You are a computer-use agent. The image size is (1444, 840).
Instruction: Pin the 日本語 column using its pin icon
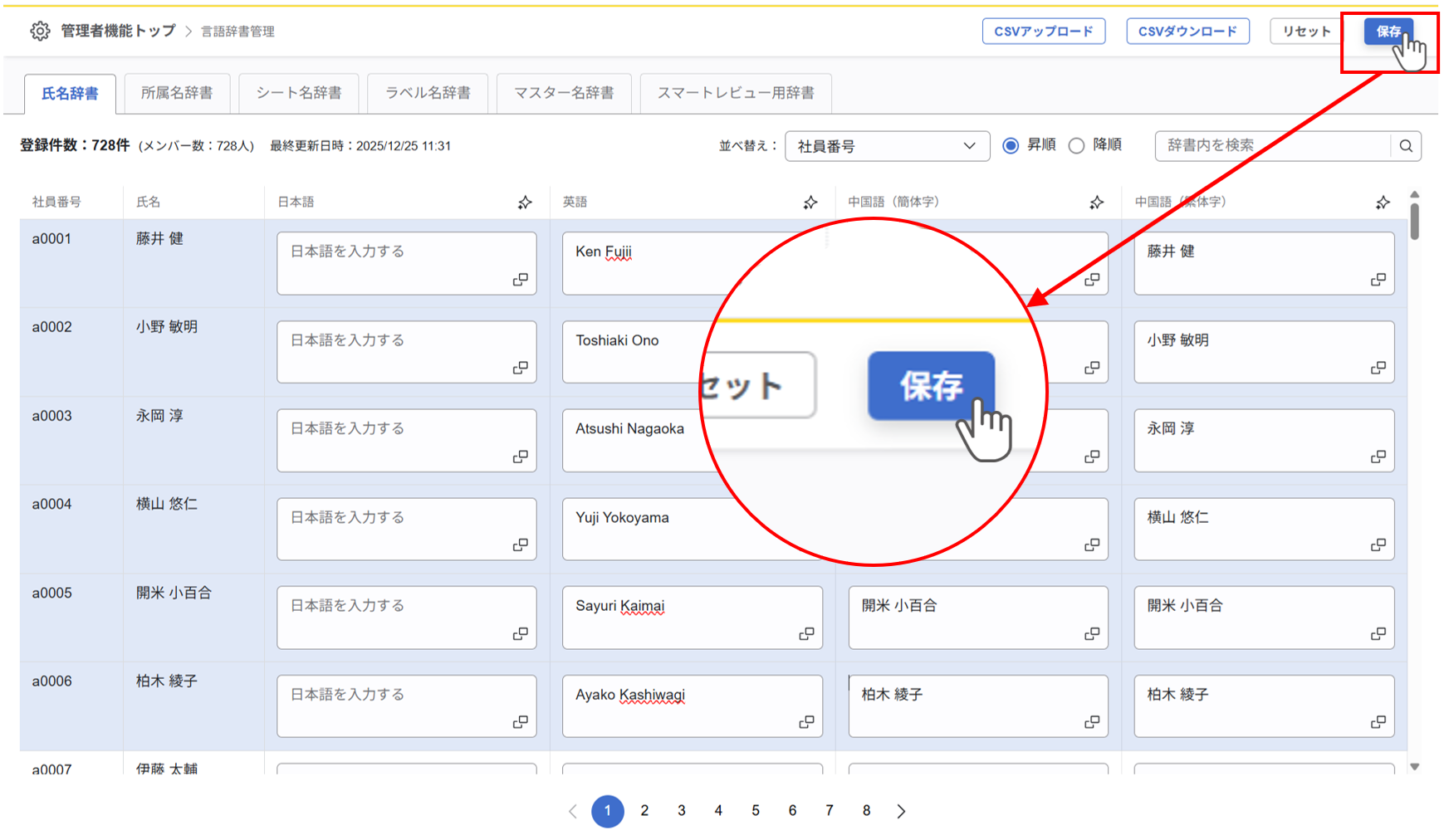coord(525,202)
